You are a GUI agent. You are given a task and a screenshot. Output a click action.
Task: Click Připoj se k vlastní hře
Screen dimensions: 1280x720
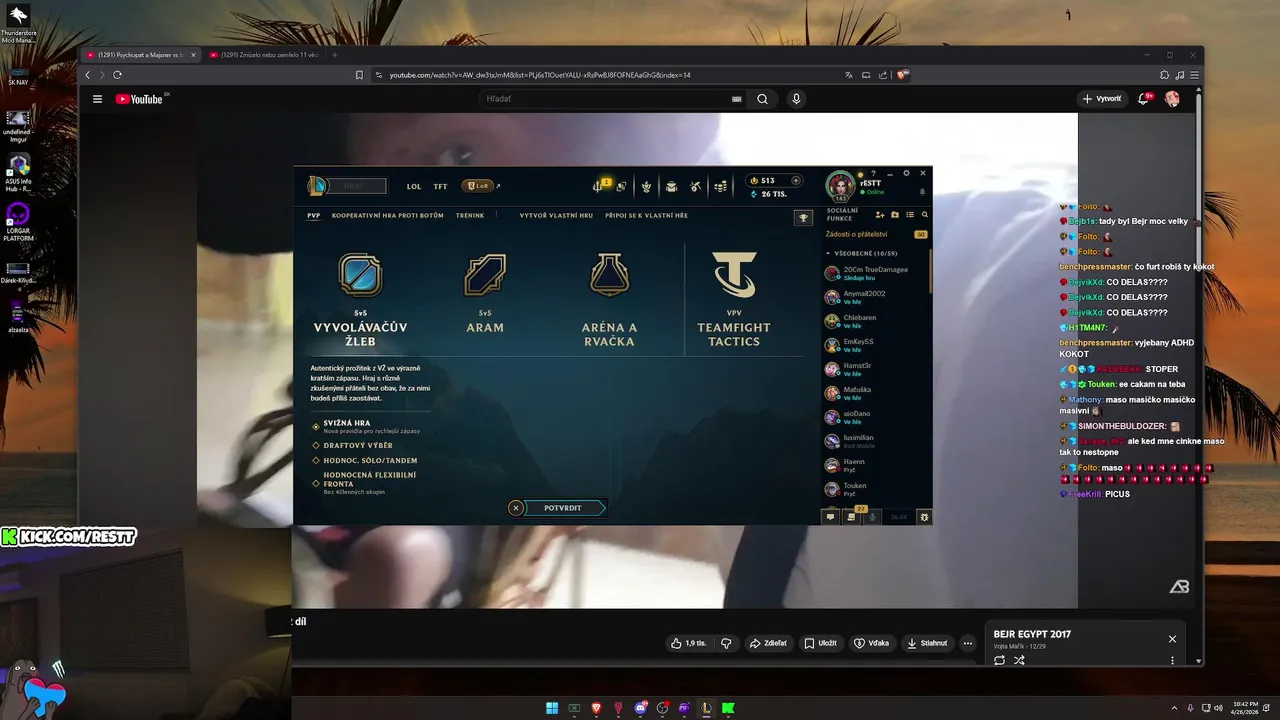click(x=646, y=215)
